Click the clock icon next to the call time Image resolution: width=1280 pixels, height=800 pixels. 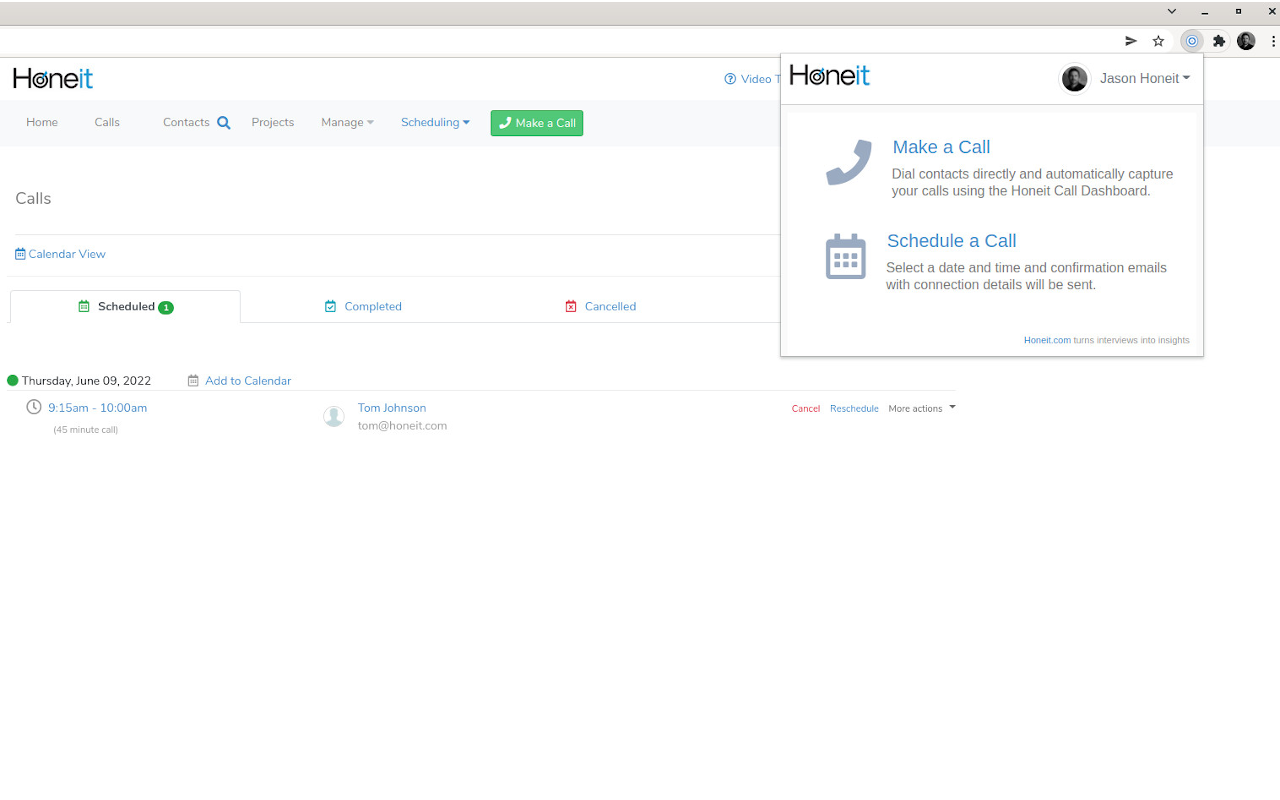[x=33, y=407]
